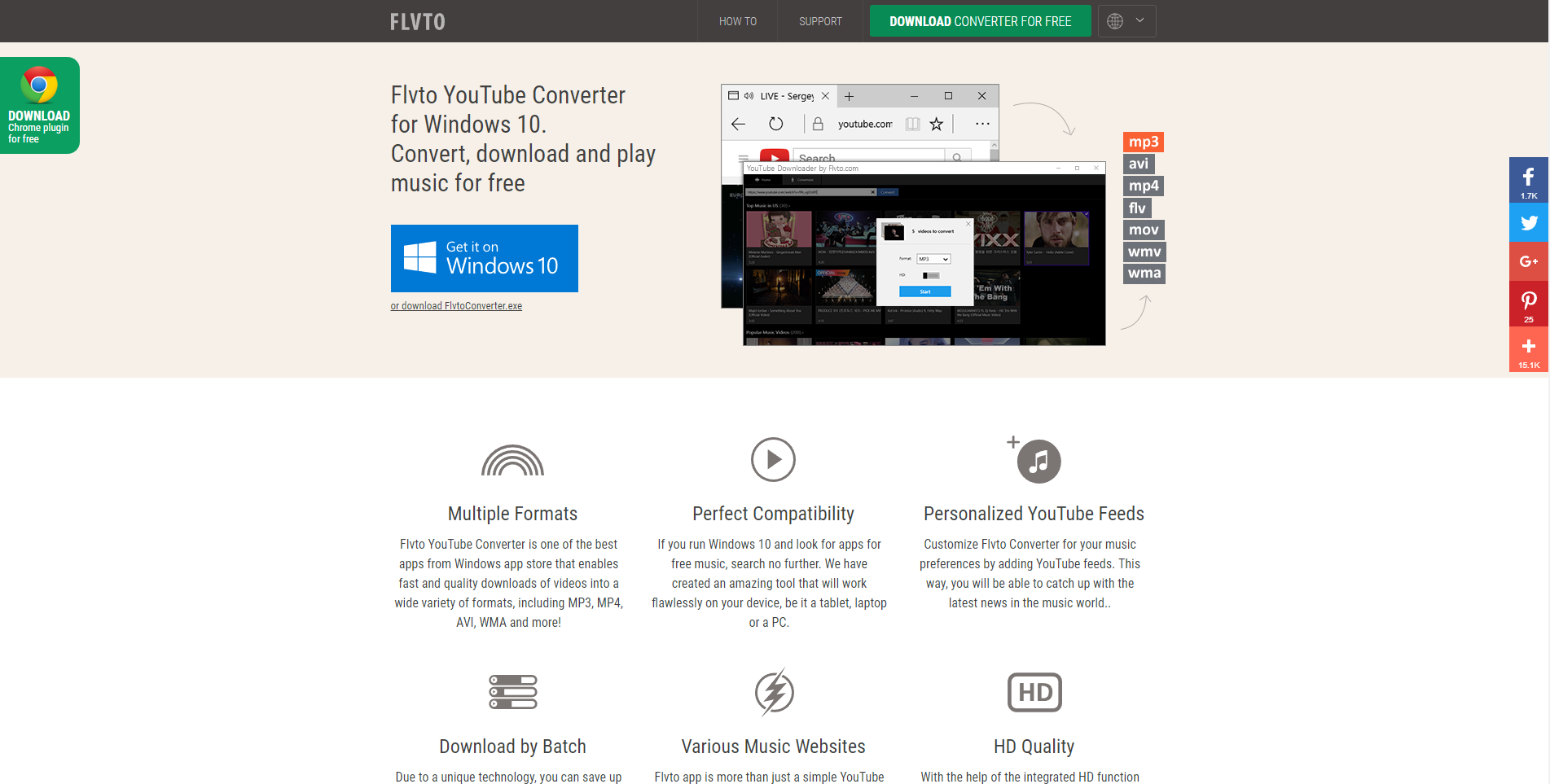Share on Twitter
Viewport: 1550px width, 784px height.
pos(1529,222)
